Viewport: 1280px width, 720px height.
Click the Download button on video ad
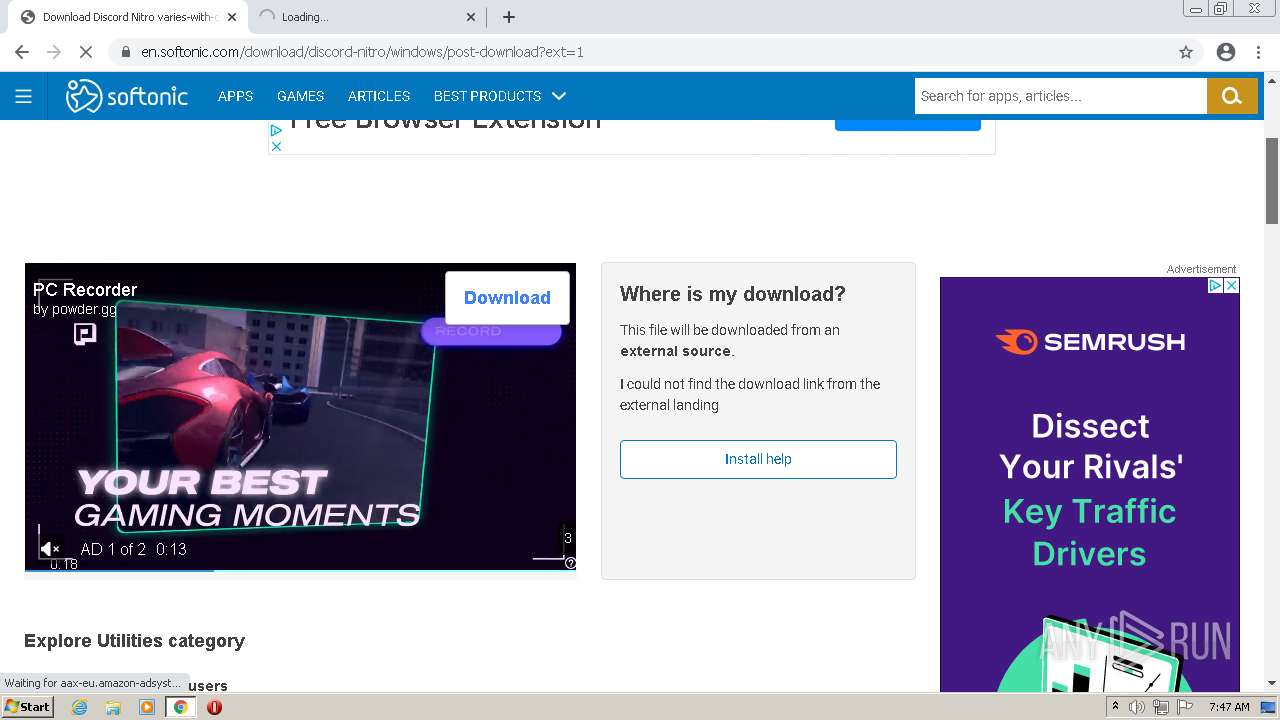click(x=507, y=297)
